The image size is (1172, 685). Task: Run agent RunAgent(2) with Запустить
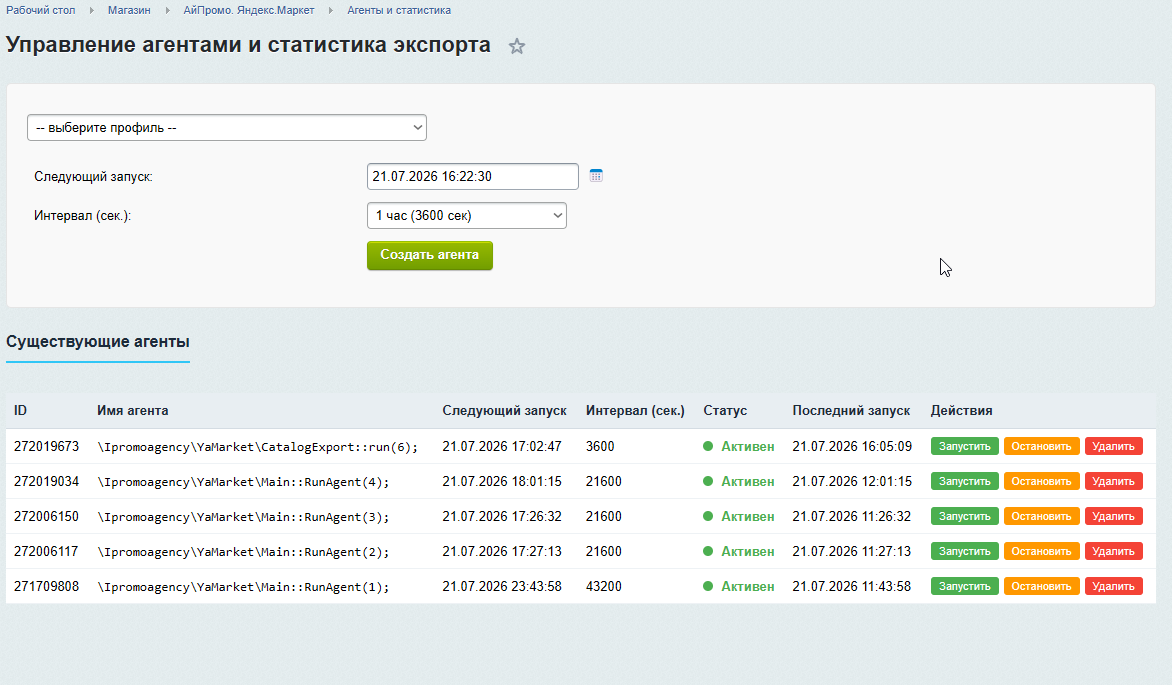click(964, 552)
